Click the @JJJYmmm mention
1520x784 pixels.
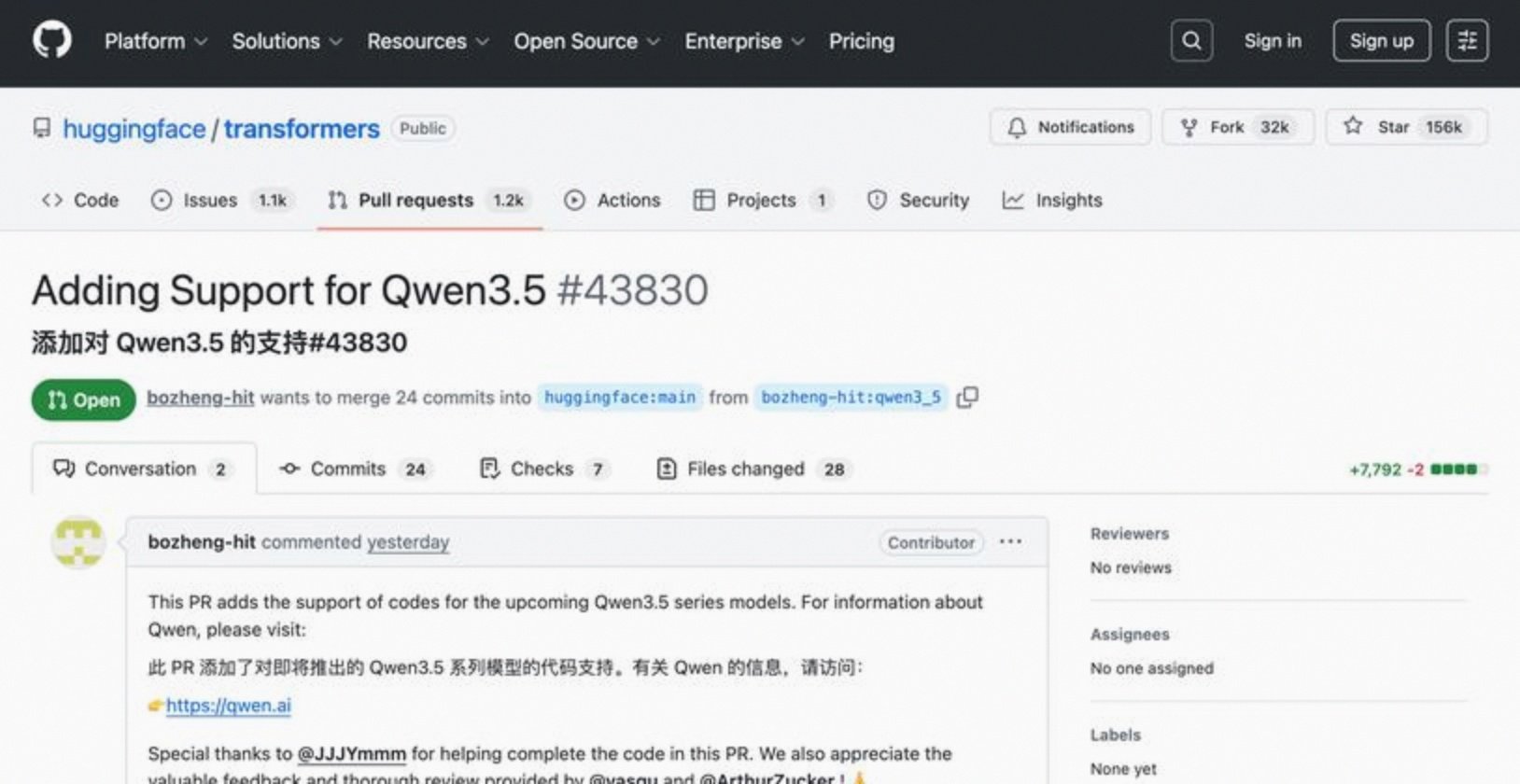(352, 753)
